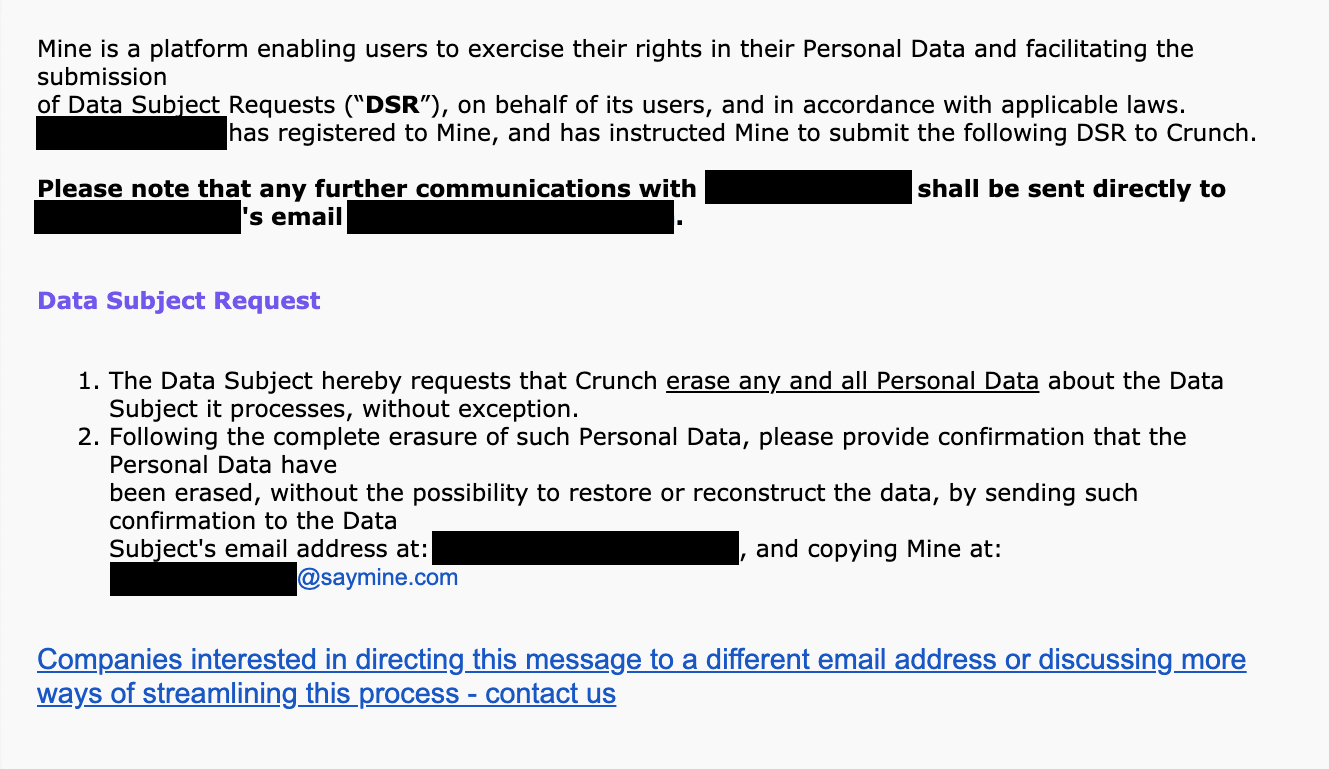Click bold 'shall be sent directly to' text
Screen dimensions: 1329x769
coord(1071,188)
